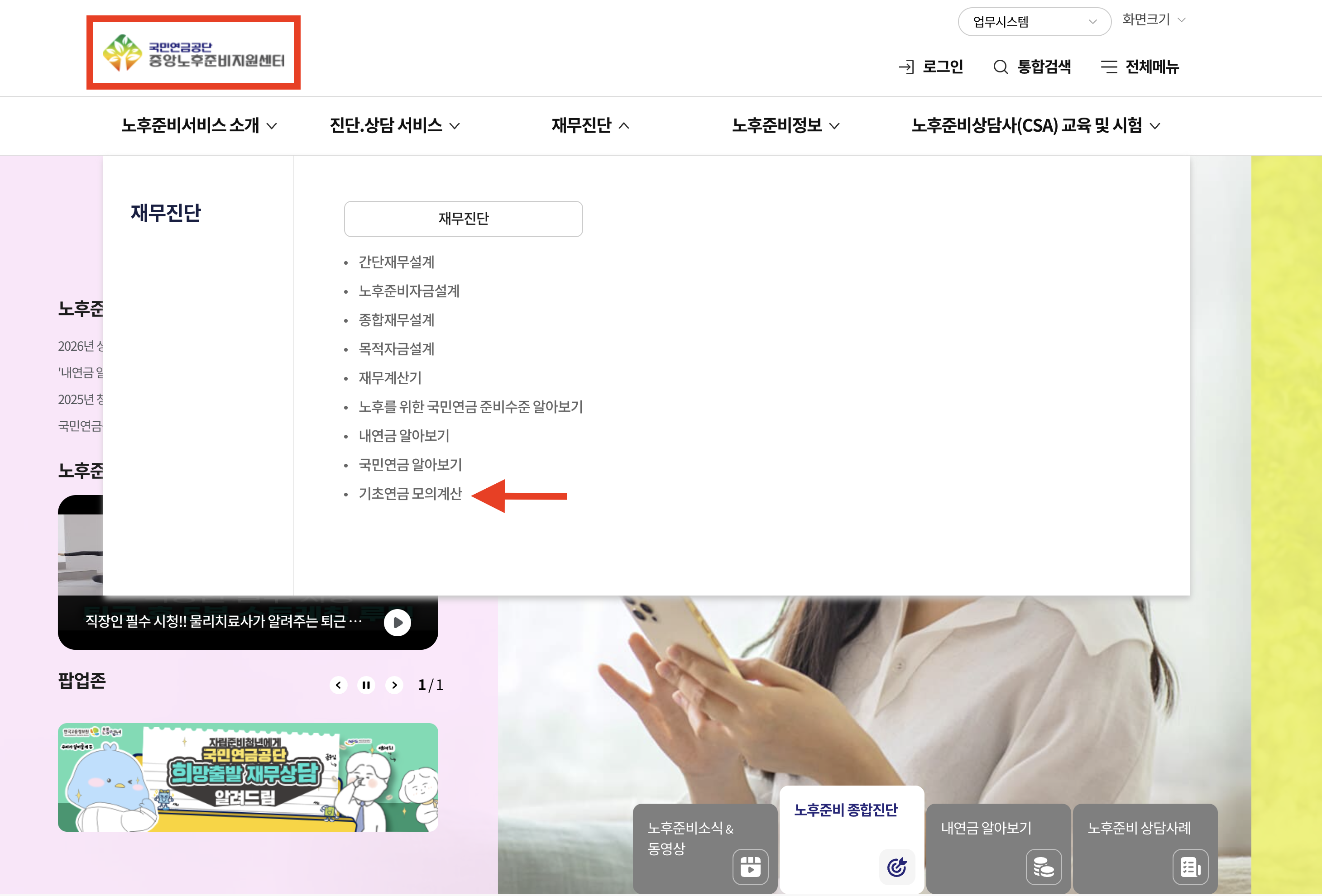Open the 노후준비 상담사례 card

coord(1145,849)
